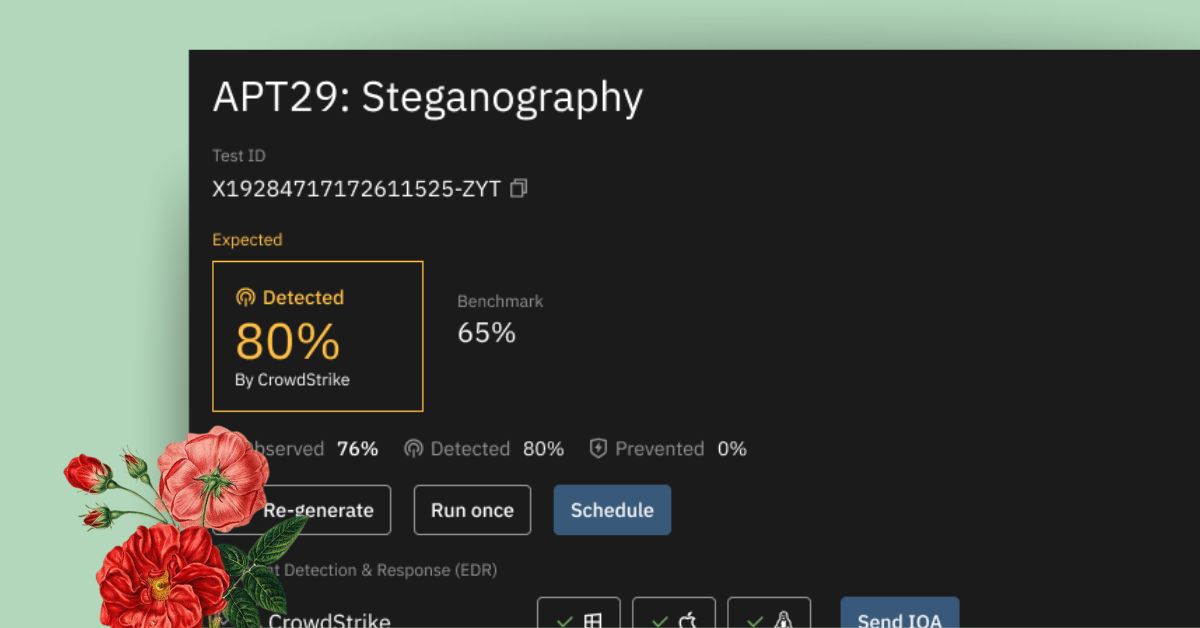Toggle the Linux platform checkbox
The width and height of the screenshot is (1200, 628).
(769, 613)
